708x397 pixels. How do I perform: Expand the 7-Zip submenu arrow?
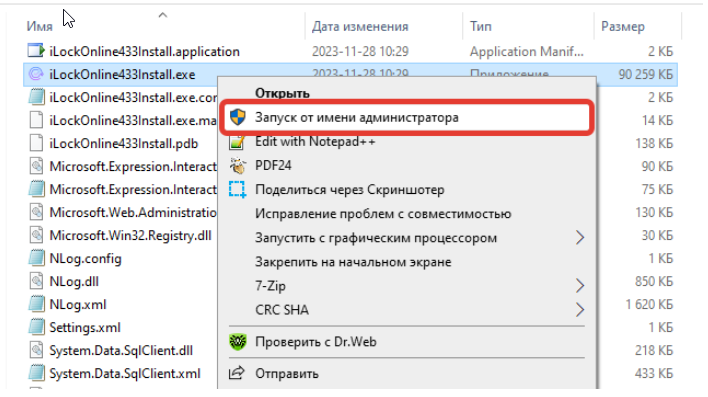[580, 286]
